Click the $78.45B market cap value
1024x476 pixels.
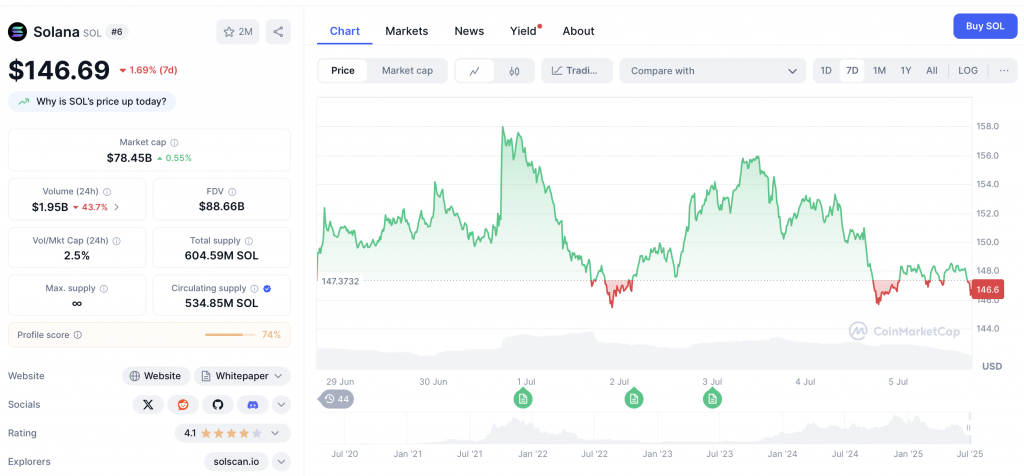pyautogui.click(x=129, y=158)
